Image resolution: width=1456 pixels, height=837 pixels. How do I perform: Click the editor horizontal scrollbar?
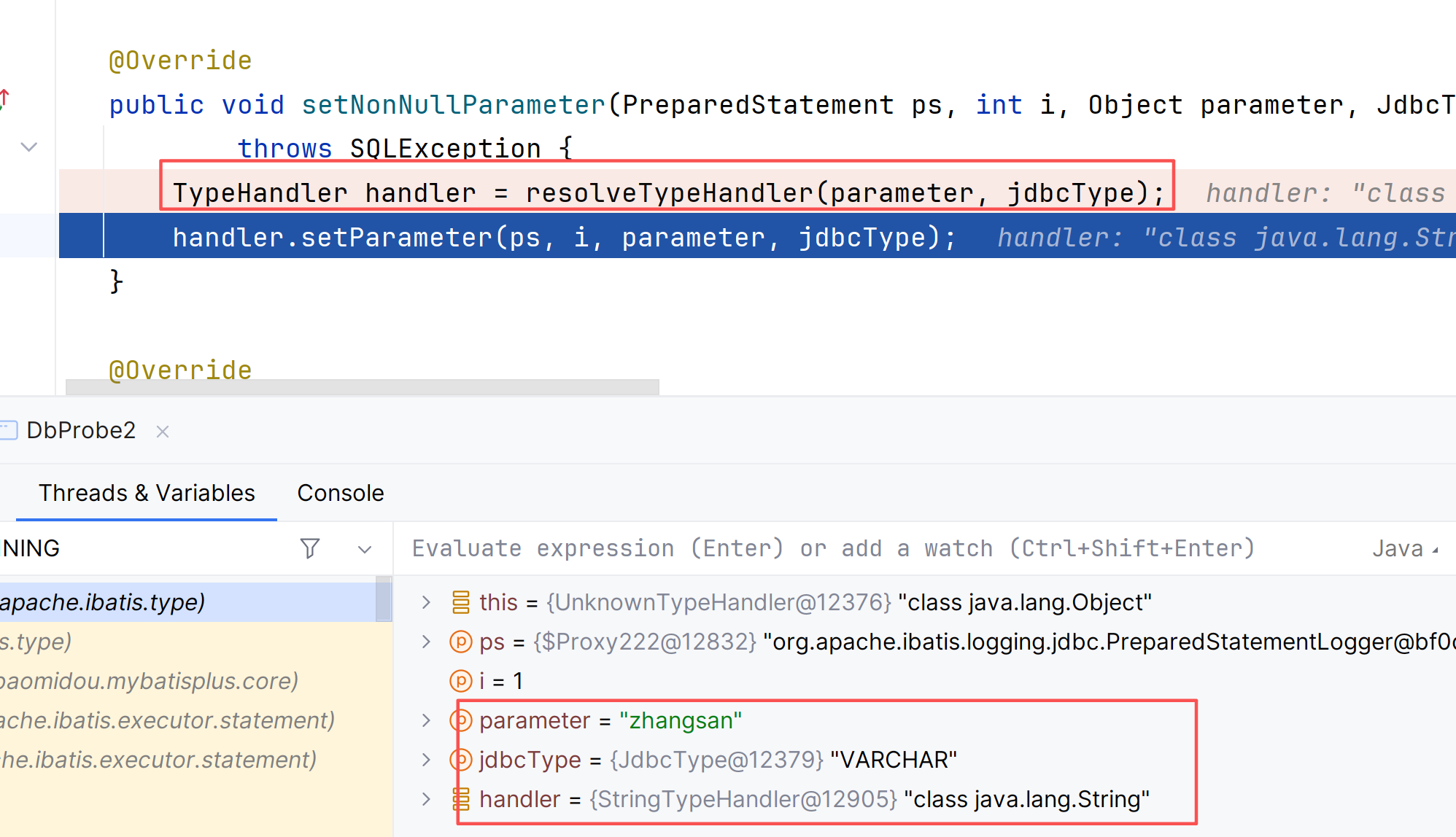[x=363, y=387]
